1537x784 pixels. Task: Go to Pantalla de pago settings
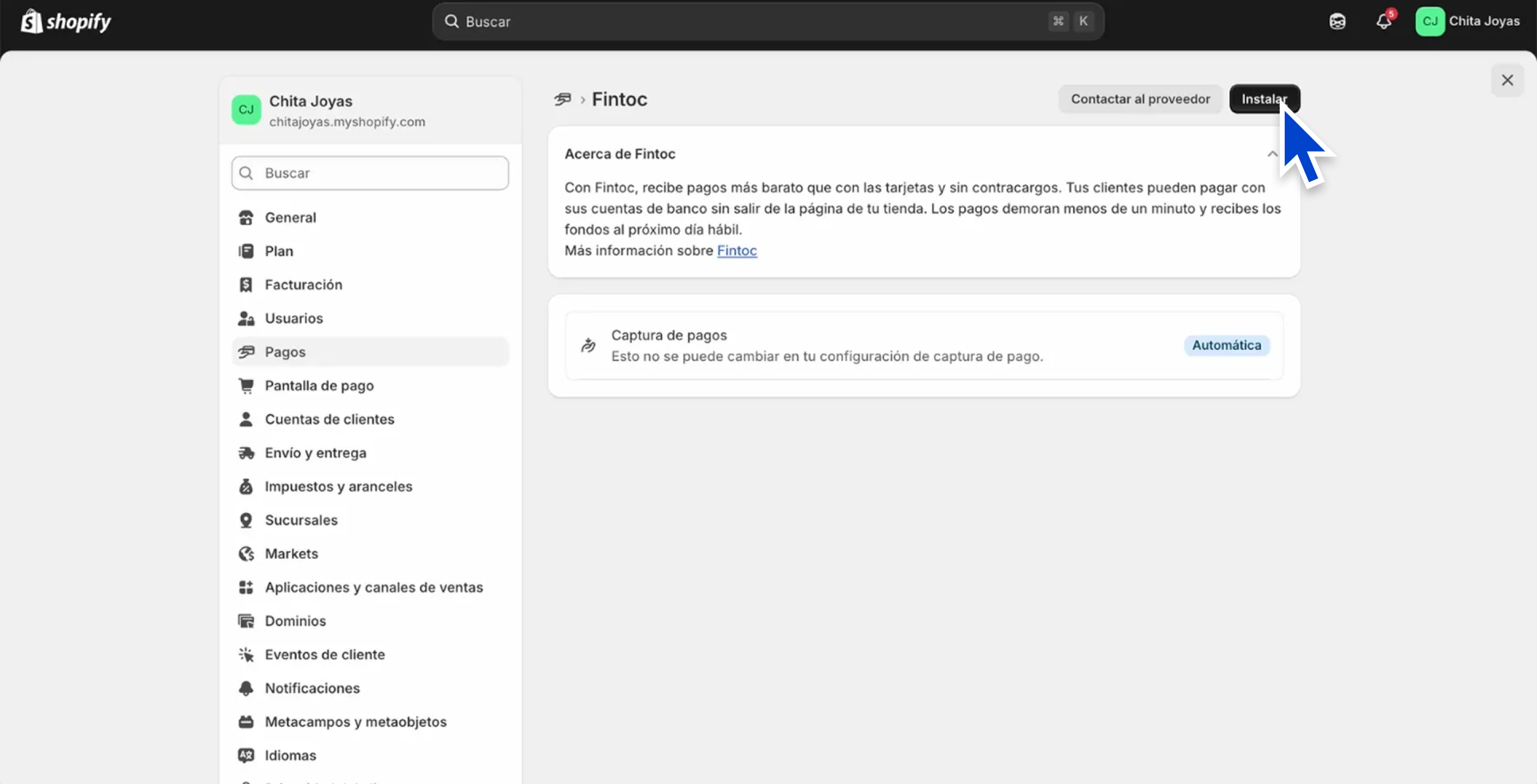coord(319,386)
